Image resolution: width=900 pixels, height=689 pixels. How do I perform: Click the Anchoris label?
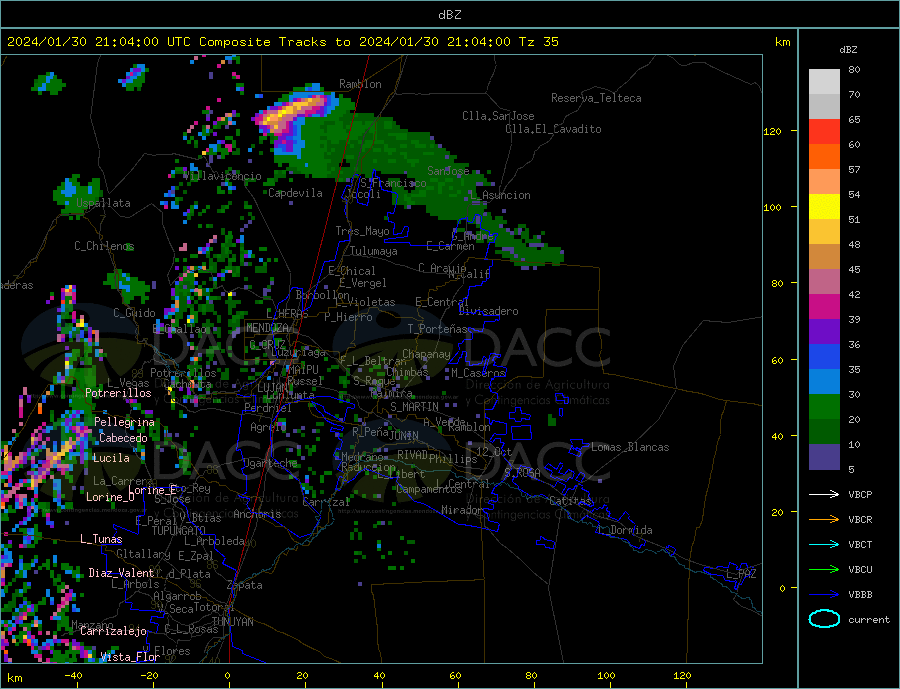[257, 514]
